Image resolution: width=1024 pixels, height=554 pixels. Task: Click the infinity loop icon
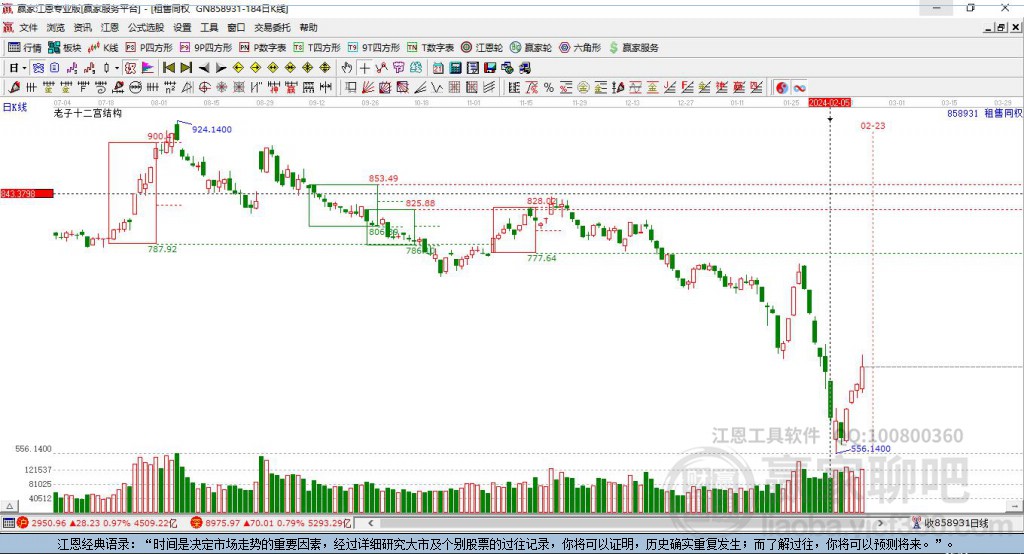coord(799,88)
